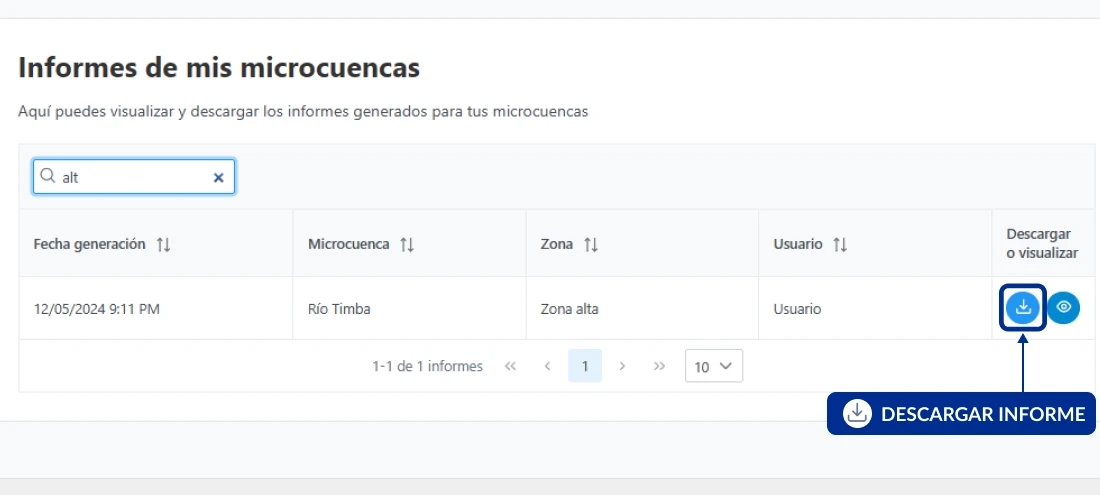Click the Zona alta cell in the row
The height and width of the screenshot is (495, 1100).
point(569,309)
